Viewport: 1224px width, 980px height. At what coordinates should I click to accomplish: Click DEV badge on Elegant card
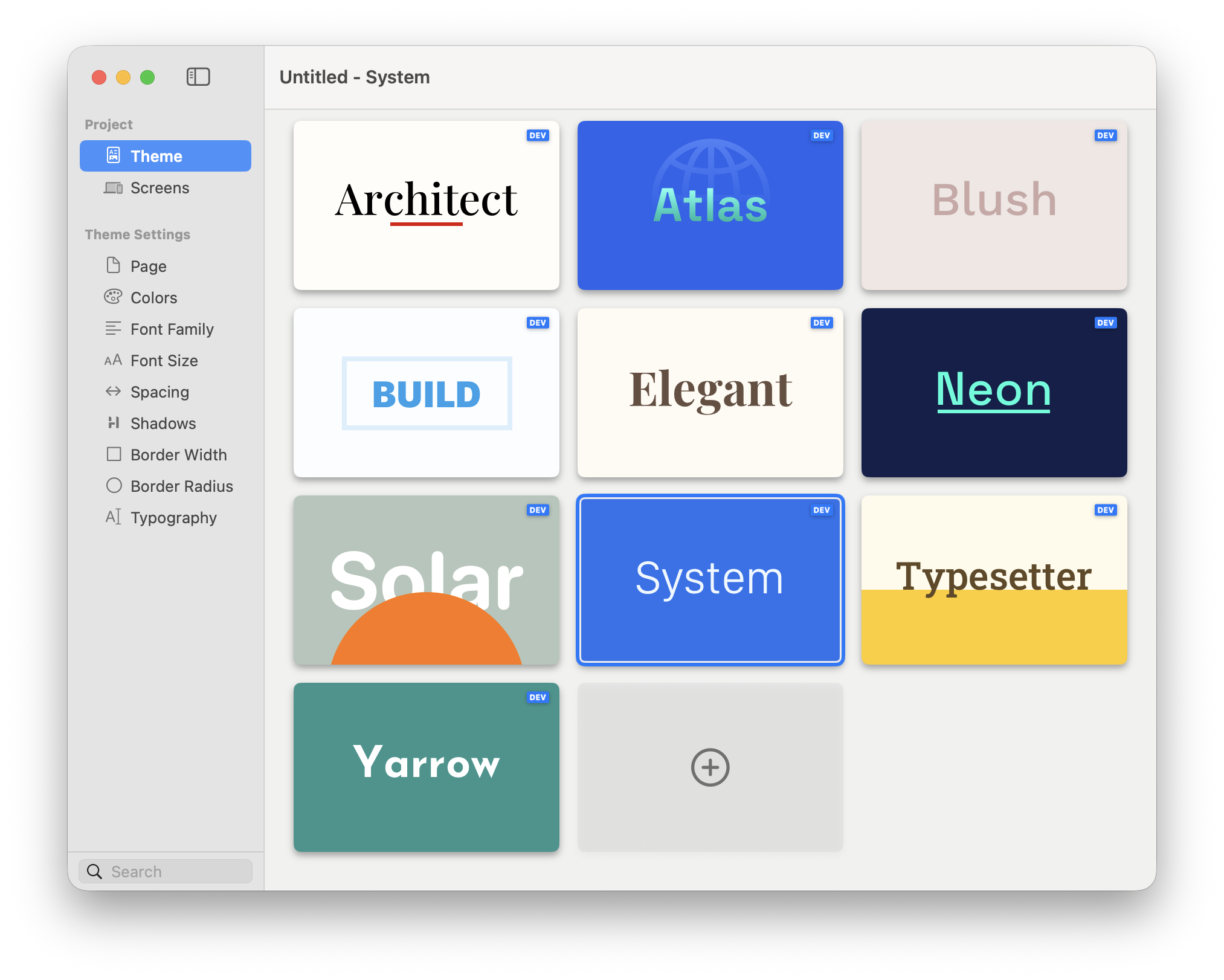click(821, 323)
